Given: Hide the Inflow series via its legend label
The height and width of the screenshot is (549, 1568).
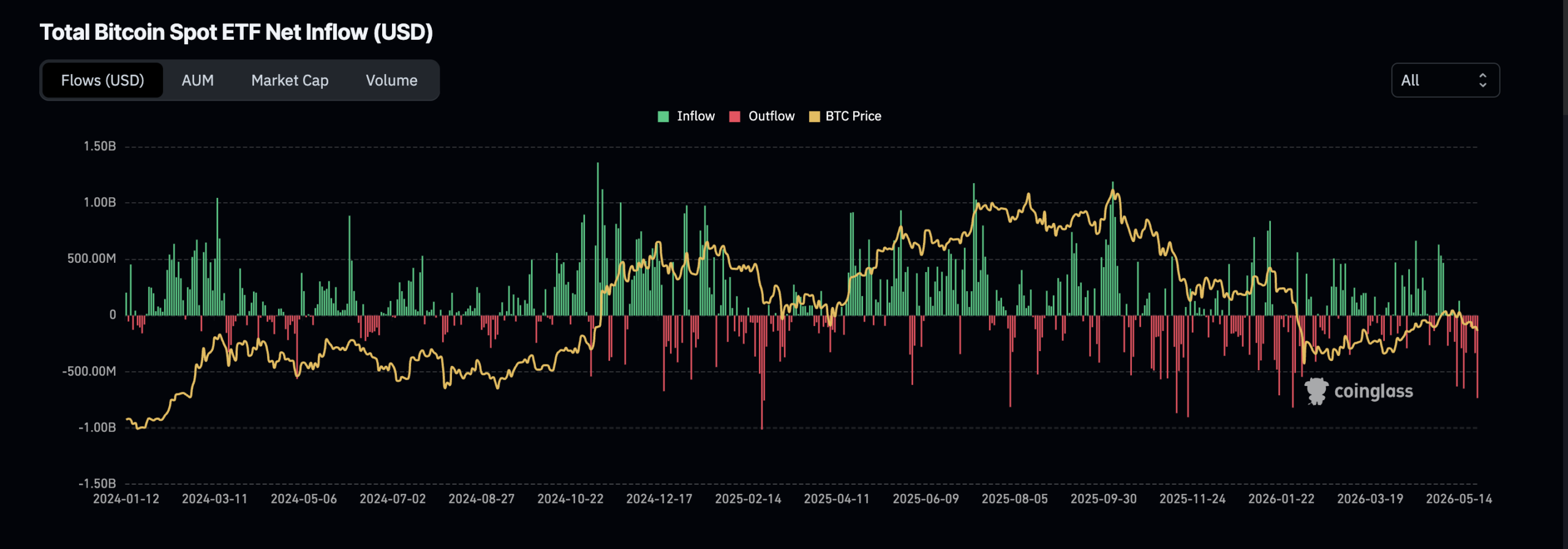Looking at the screenshot, I should tap(696, 116).
